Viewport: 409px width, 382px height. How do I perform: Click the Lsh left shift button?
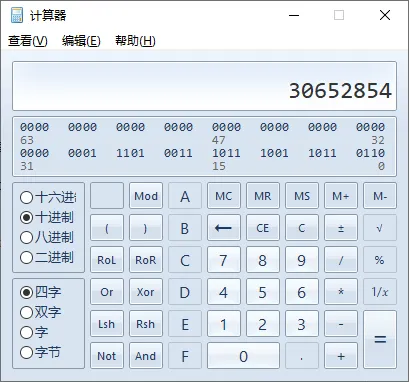[107, 324]
